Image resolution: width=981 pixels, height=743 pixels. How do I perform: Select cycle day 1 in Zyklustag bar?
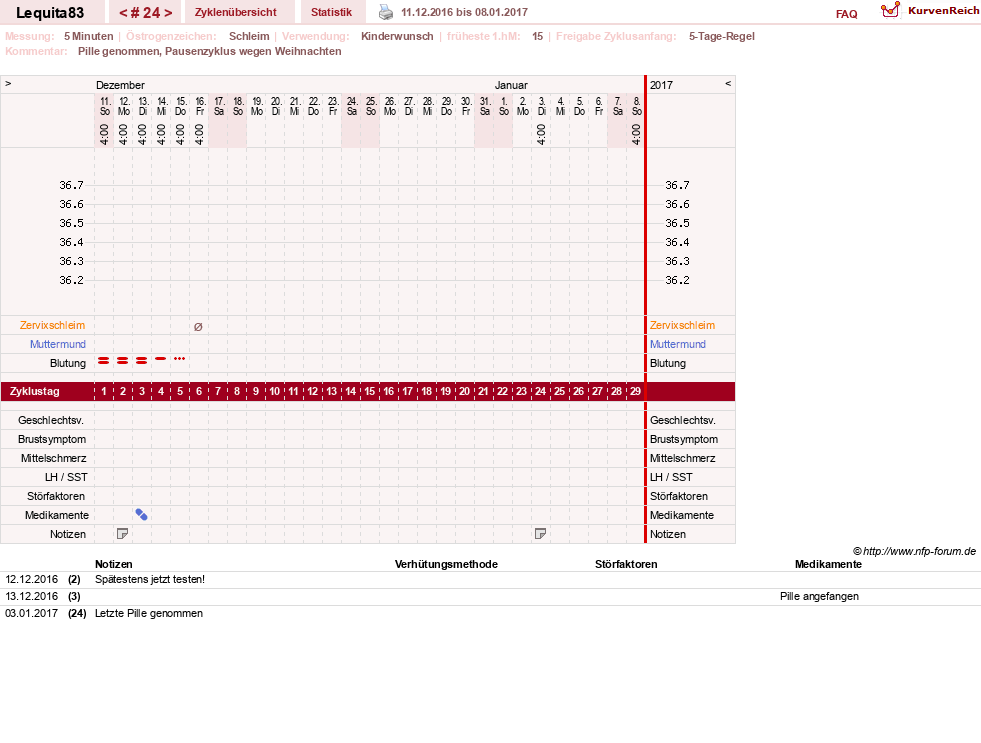click(104, 392)
